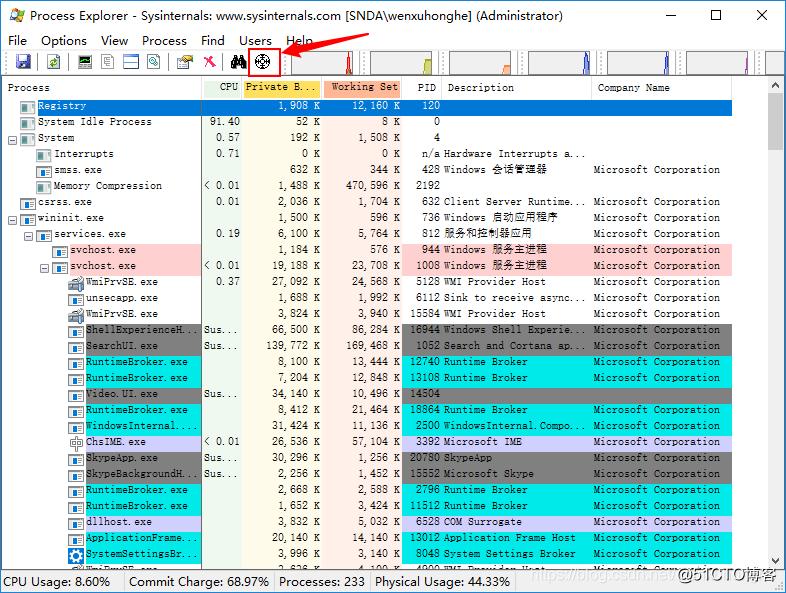Sort by the Working Set column header
Image resolution: width=786 pixels, height=593 pixels.
(x=364, y=87)
